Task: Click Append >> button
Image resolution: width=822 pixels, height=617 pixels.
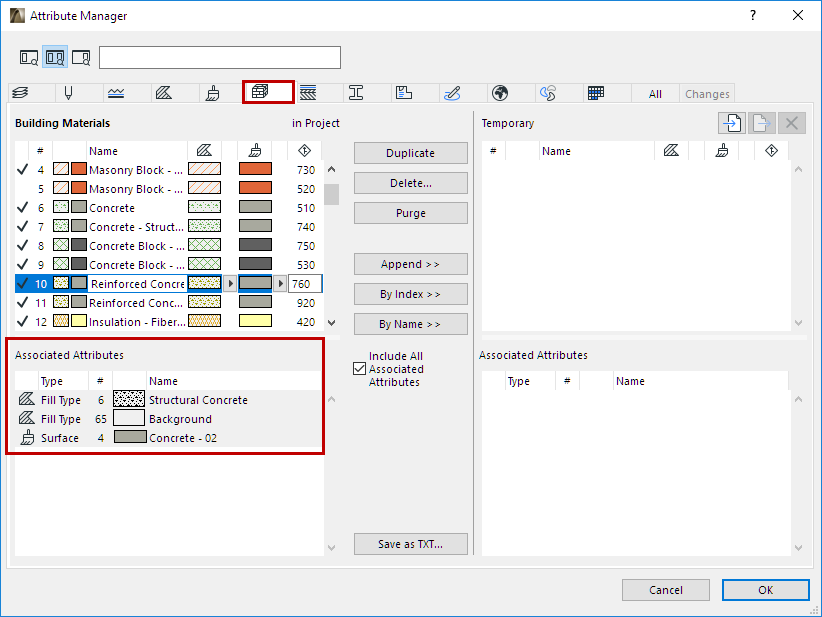Action: pyautogui.click(x=410, y=264)
